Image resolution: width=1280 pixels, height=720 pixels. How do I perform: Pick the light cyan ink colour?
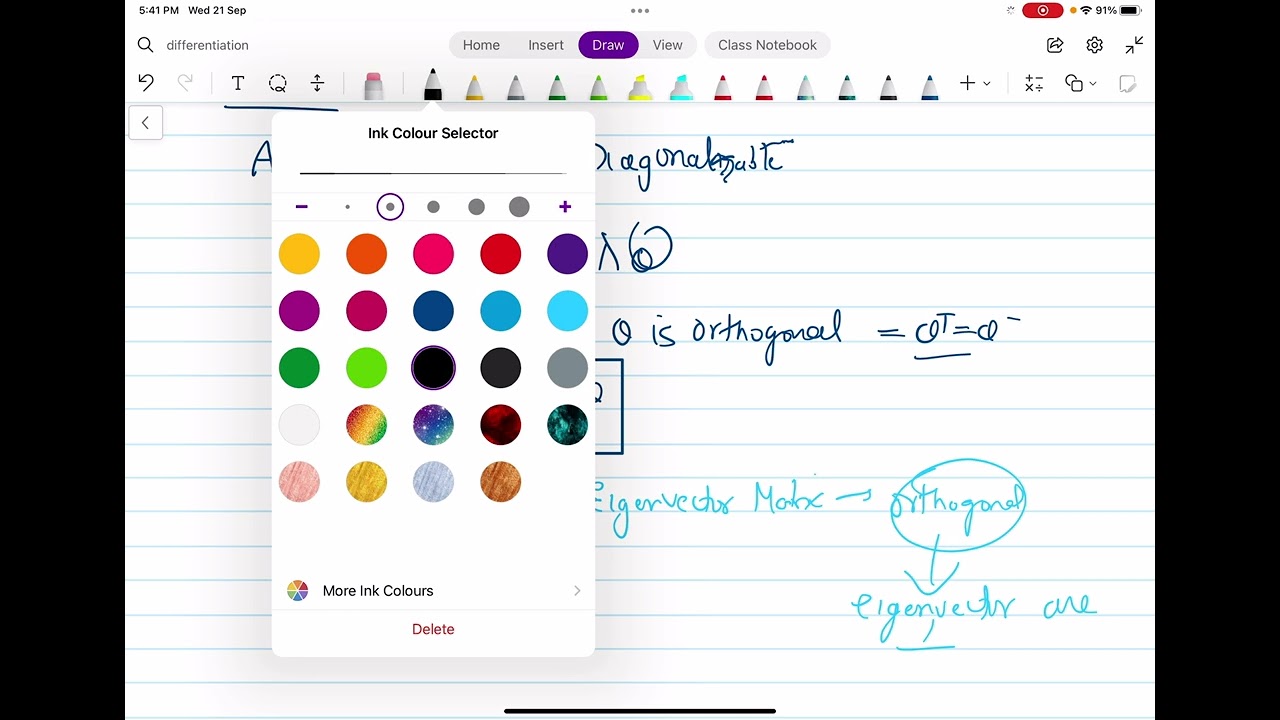pos(567,311)
